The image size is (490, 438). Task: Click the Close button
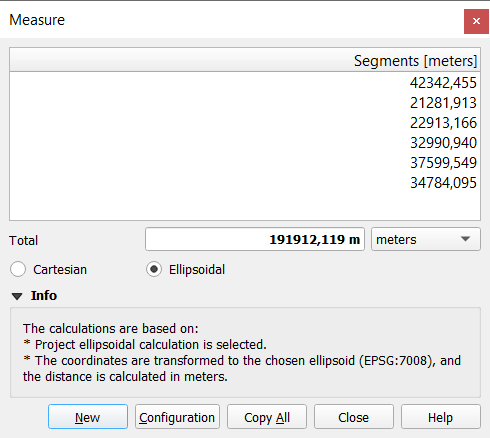[x=354, y=417]
